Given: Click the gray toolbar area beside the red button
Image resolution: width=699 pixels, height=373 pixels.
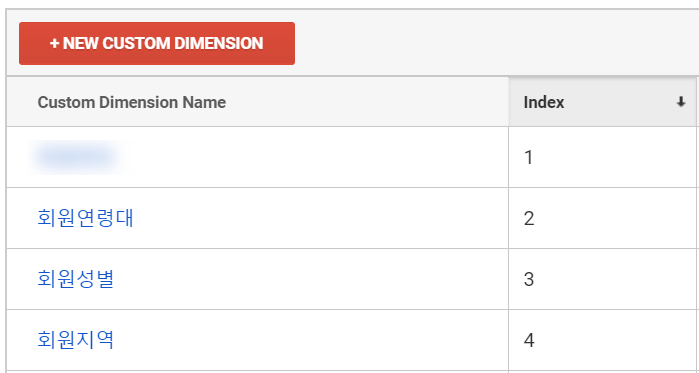Looking at the screenshot, I should 495,43.
